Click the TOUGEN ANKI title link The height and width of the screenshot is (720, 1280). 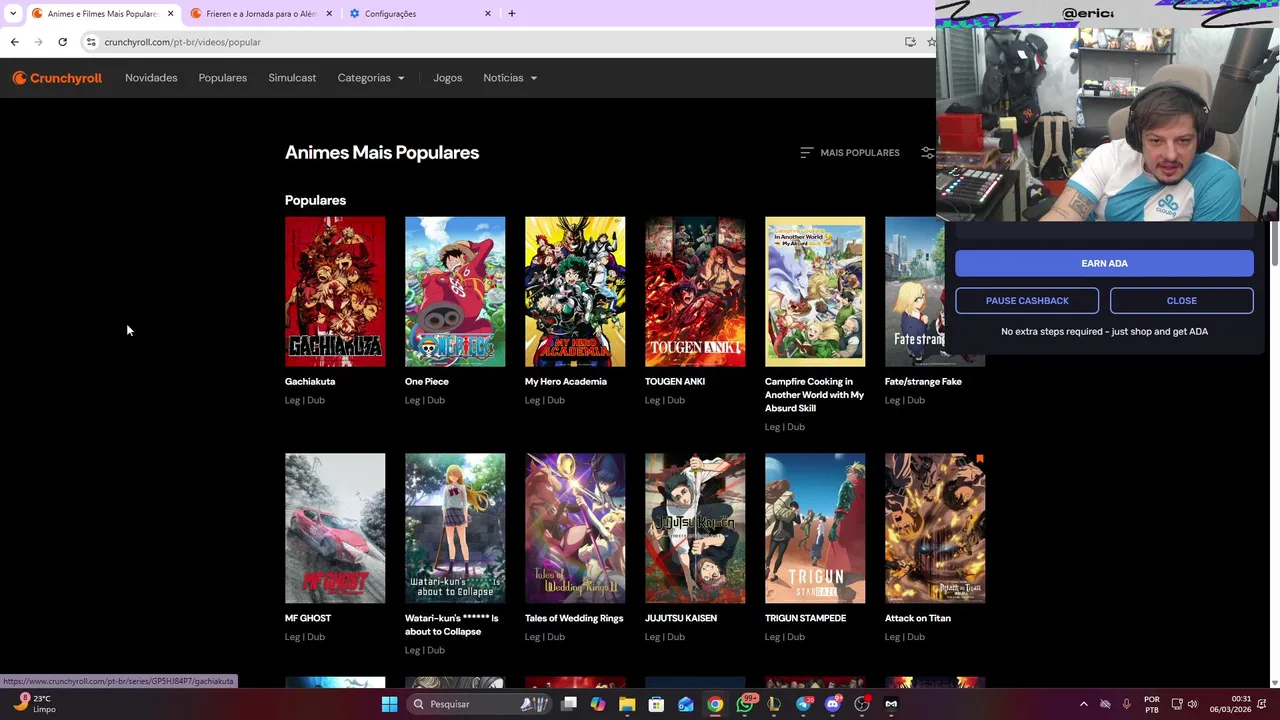(675, 381)
